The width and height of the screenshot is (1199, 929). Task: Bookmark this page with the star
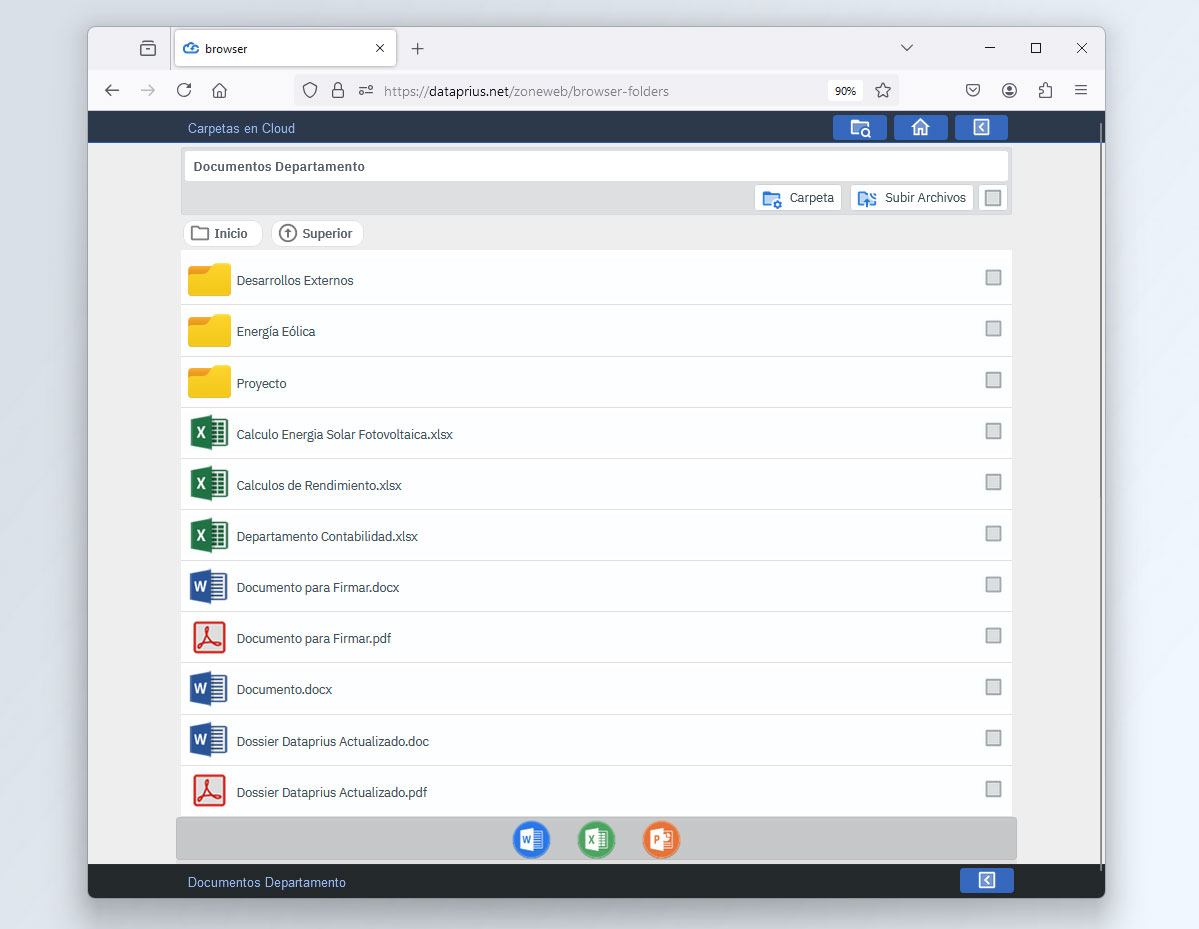click(883, 90)
